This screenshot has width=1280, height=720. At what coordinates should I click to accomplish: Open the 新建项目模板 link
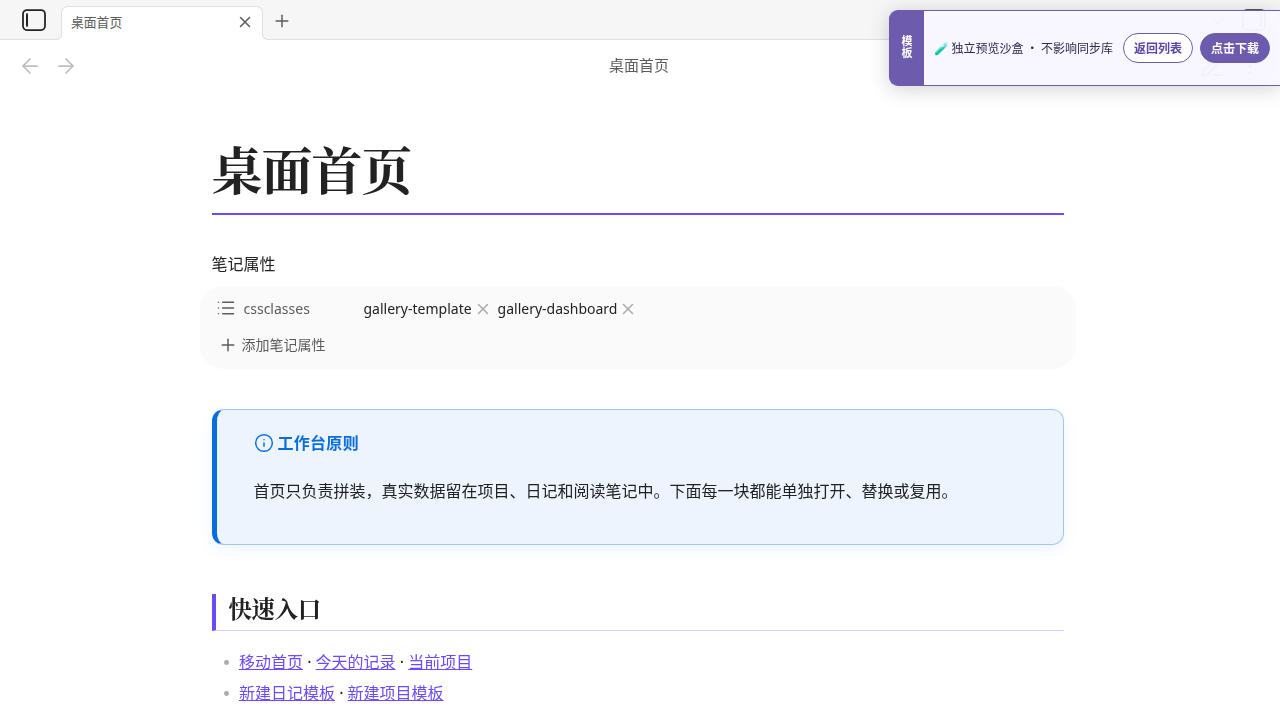coord(395,693)
